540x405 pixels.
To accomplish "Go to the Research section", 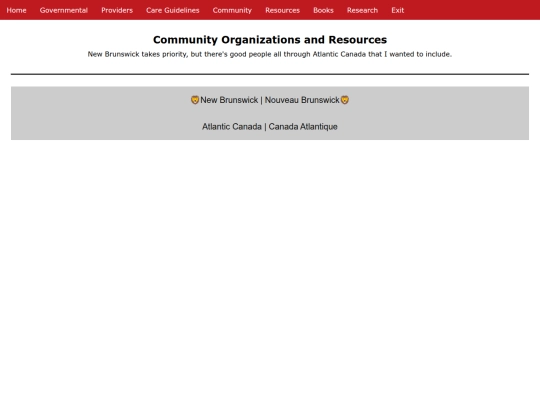I will [362, 10].
